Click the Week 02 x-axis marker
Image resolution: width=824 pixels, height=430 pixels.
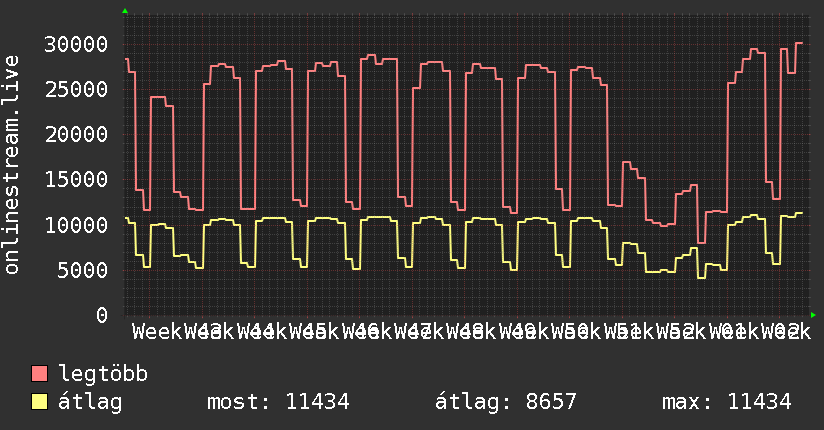pyautogui.click(x=786, y=332)
